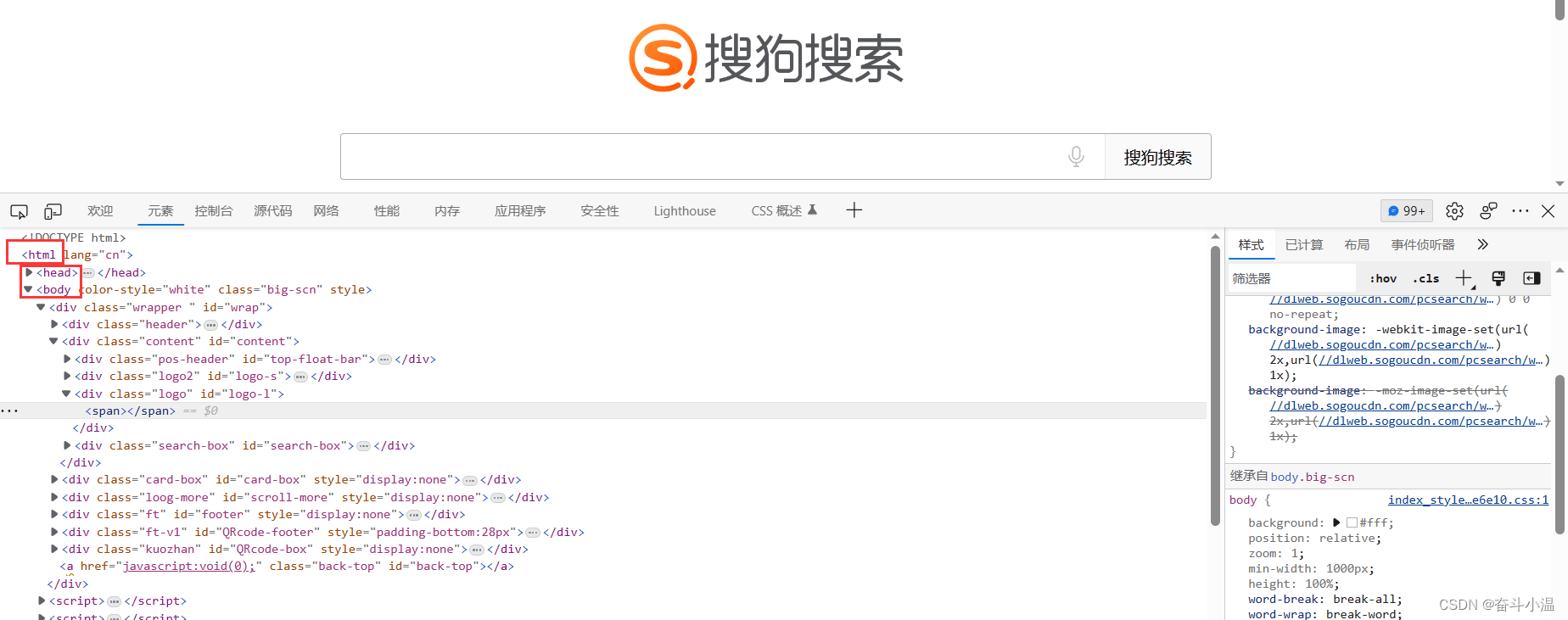The height and width of the screenshot is (620, 1568).
Task: Close the DevTools panel
Action: [1548, 211]
